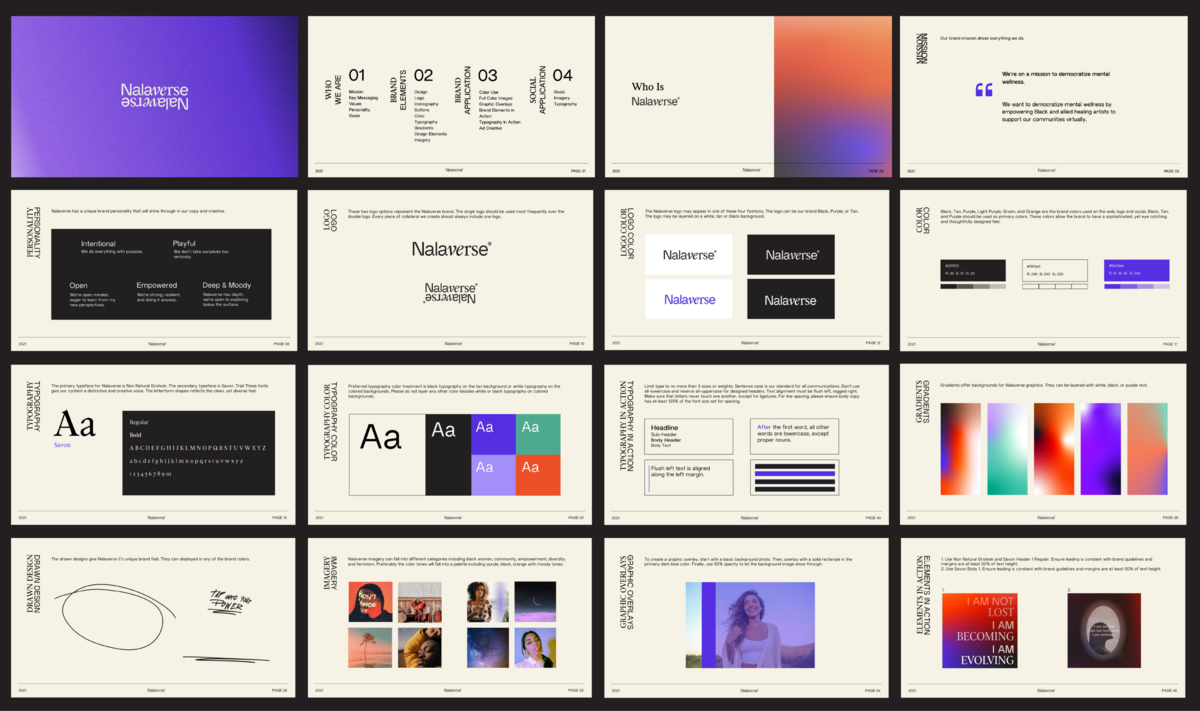Click the hand-drawn double underline stroke
The image size is (1200, 711).
click(x=225, y=659)
